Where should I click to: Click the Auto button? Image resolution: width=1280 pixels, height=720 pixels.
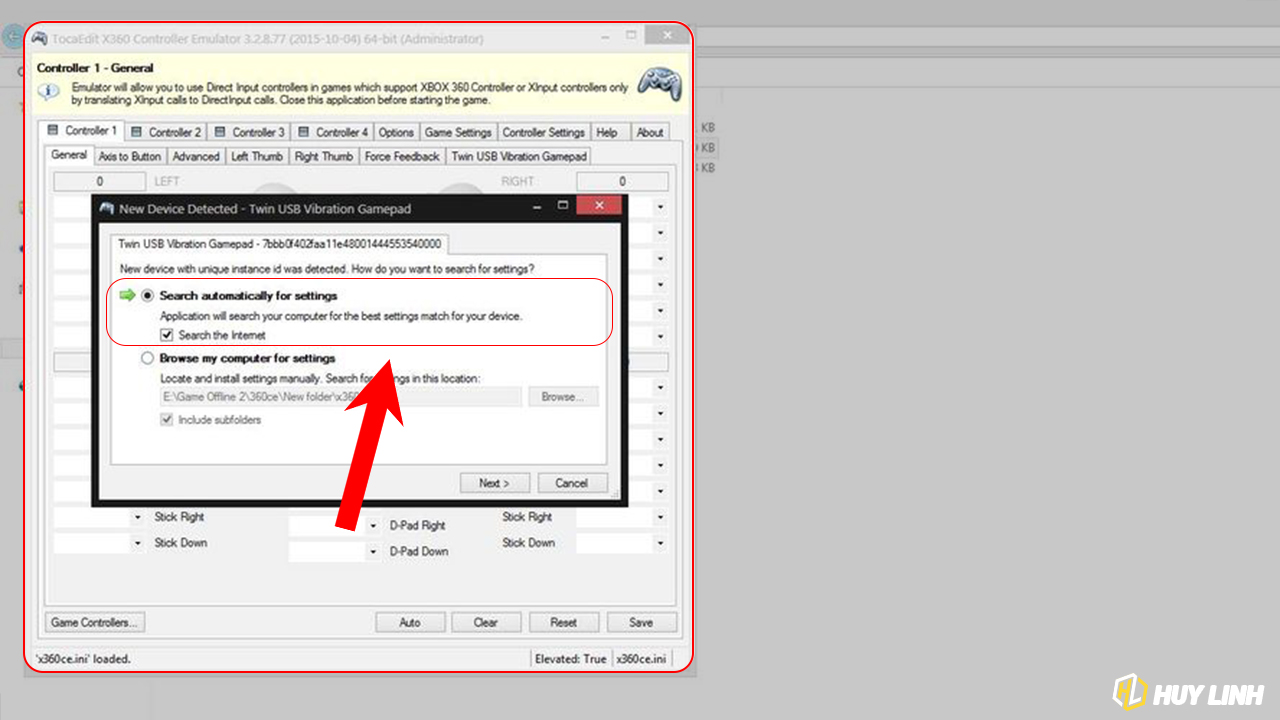coord(410,622)
